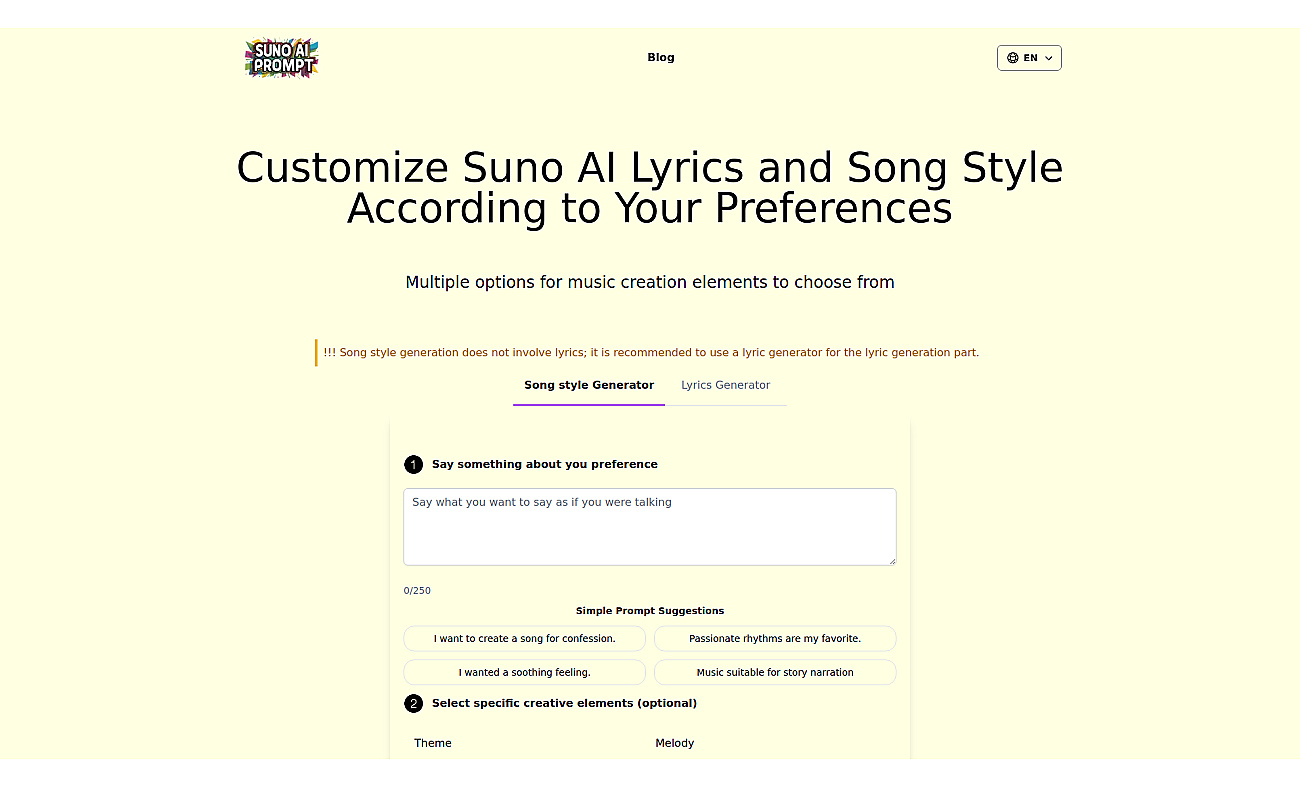
Task: Select 'Passionate rhythms are my favorite.' suggestion
Action: pyautogui.click(x=775, y=638)
